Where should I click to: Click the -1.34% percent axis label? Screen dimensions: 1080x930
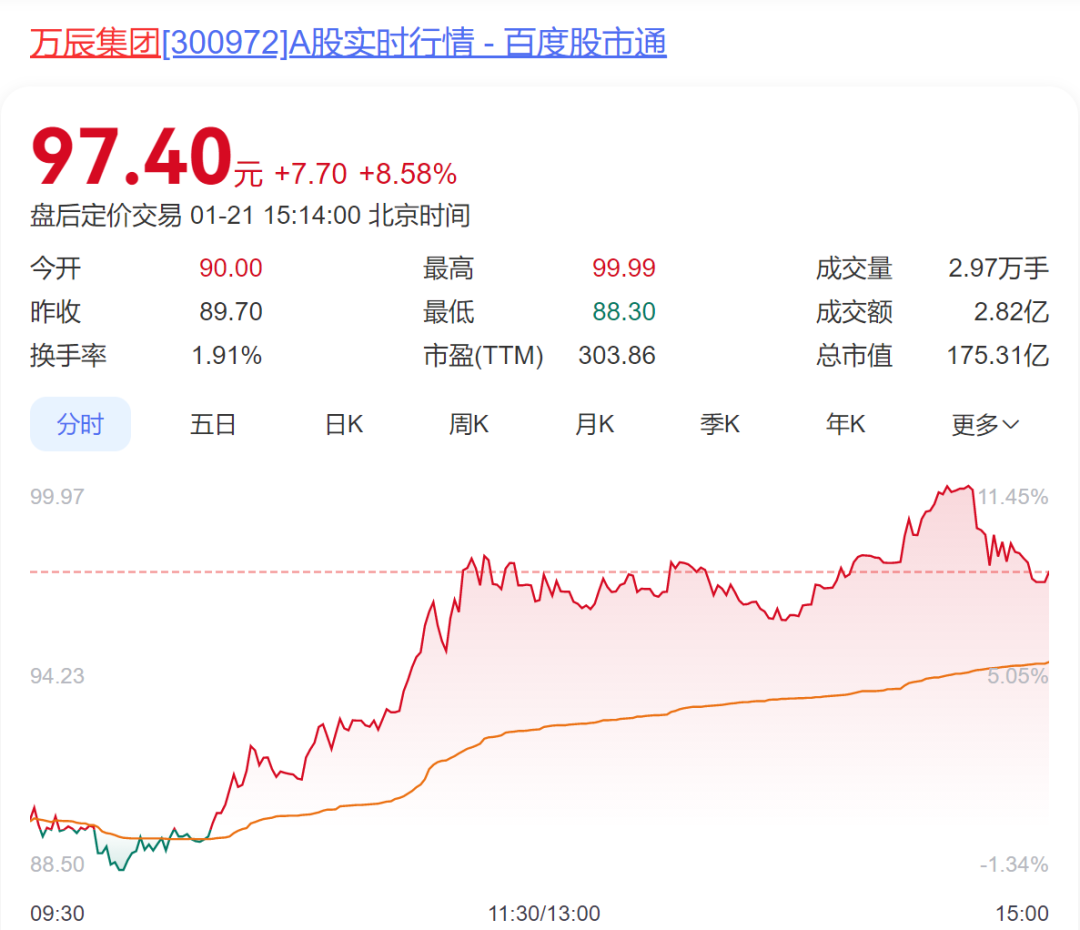click(x=1014, y=864)
